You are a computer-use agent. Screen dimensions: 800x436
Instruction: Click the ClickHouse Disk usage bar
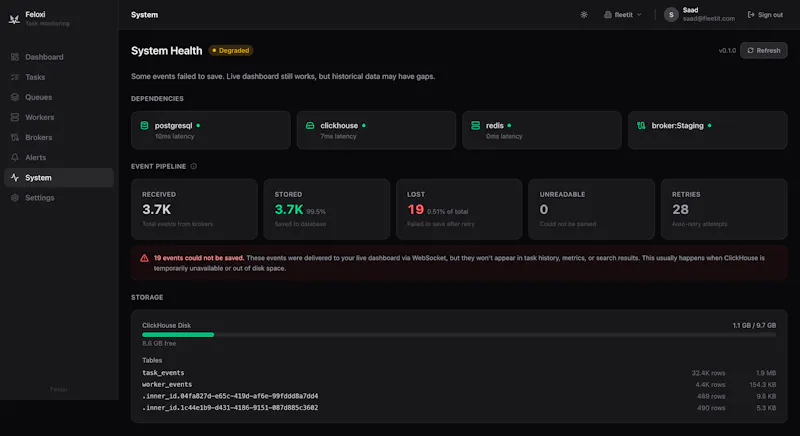(x=459, y=335)
